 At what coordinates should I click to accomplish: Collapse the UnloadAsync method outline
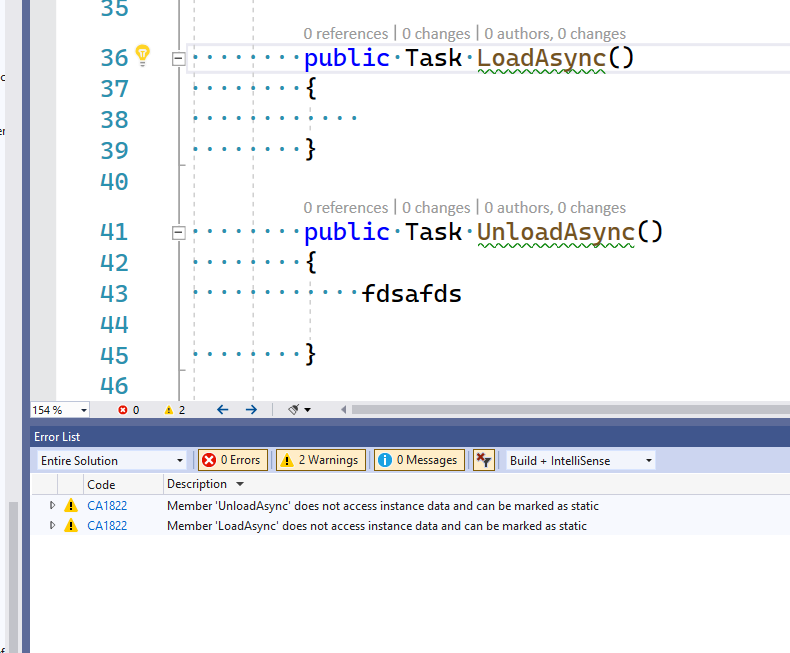(x=178, y=233)
